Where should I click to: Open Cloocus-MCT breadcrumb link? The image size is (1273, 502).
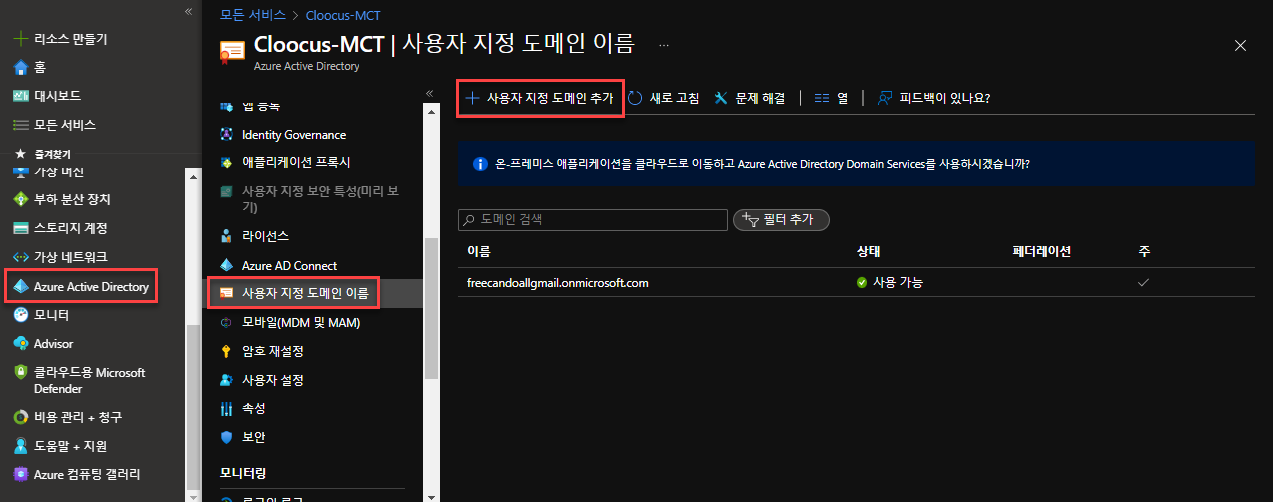tap(342, 15)
